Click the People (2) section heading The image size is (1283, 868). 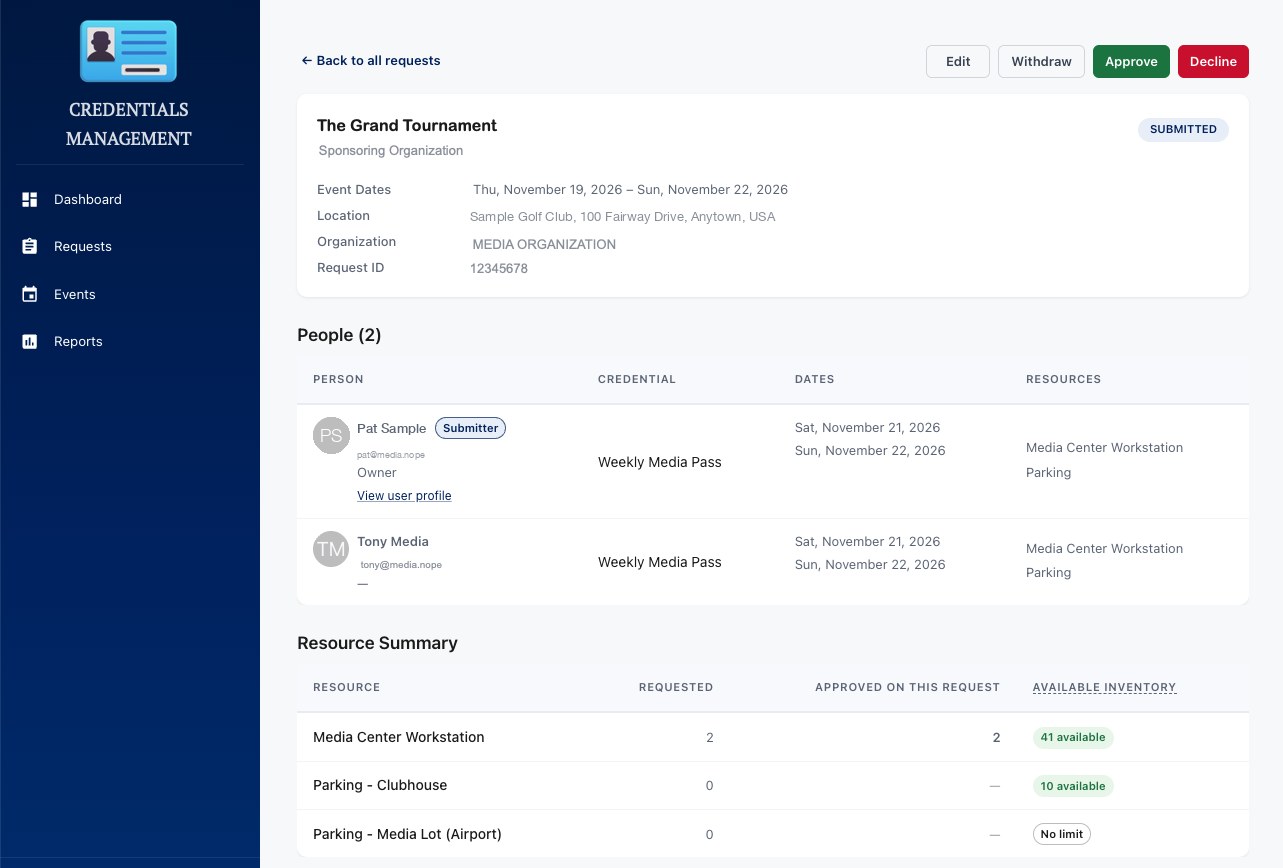(x=339, y=336)
